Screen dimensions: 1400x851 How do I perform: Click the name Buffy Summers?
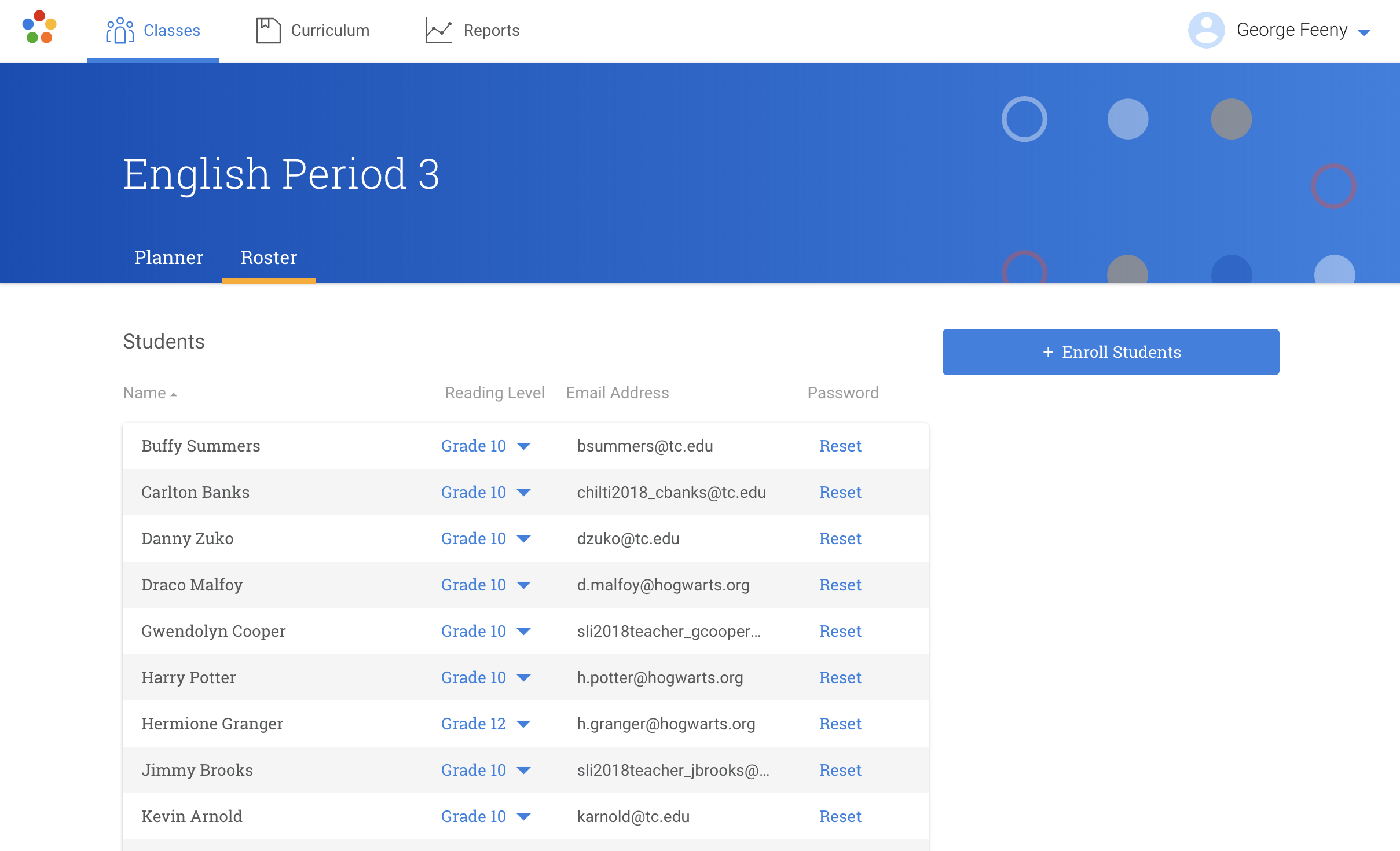click(201, 446)
